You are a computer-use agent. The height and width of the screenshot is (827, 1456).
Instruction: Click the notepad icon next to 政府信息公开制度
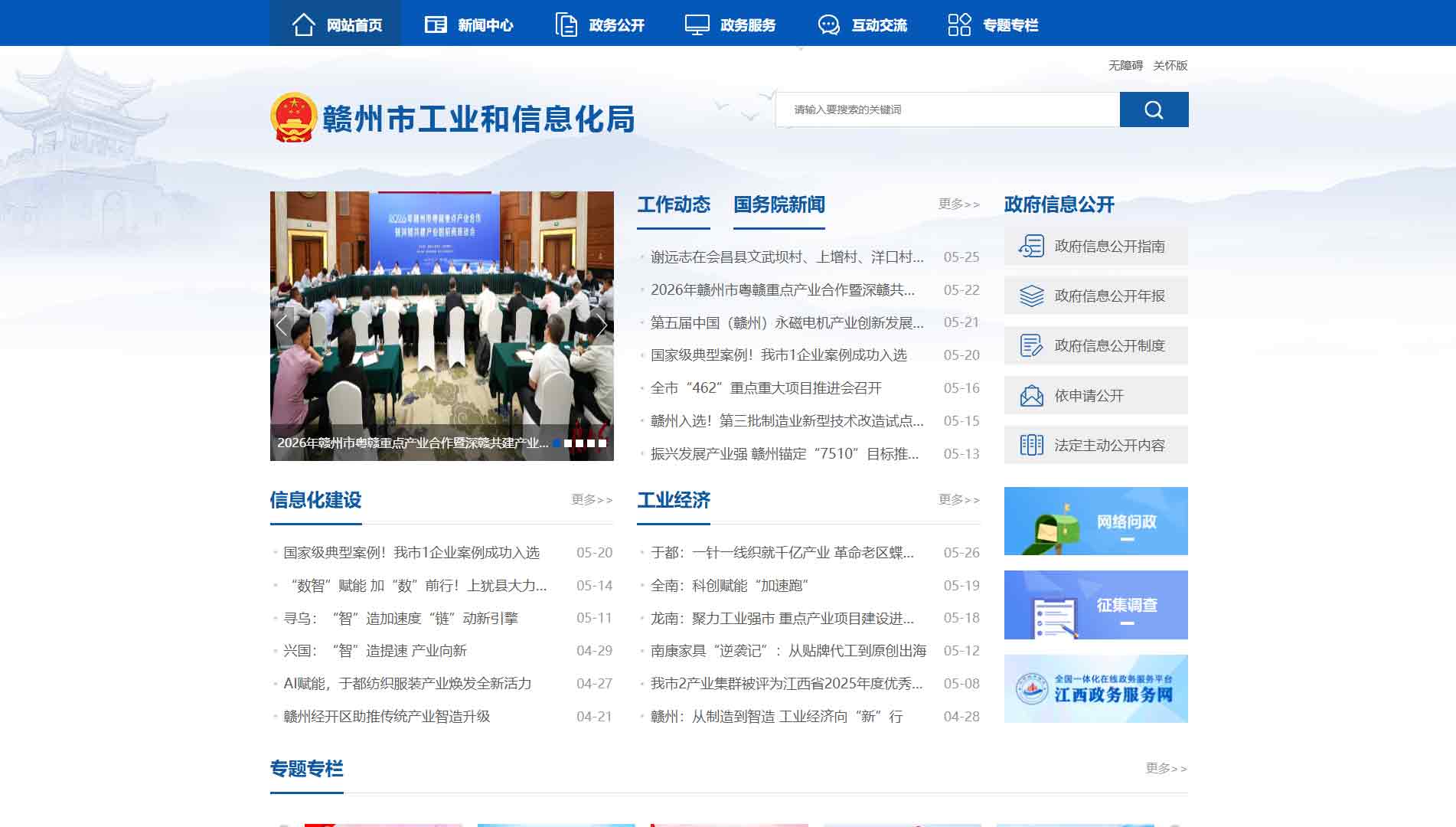1031,345
